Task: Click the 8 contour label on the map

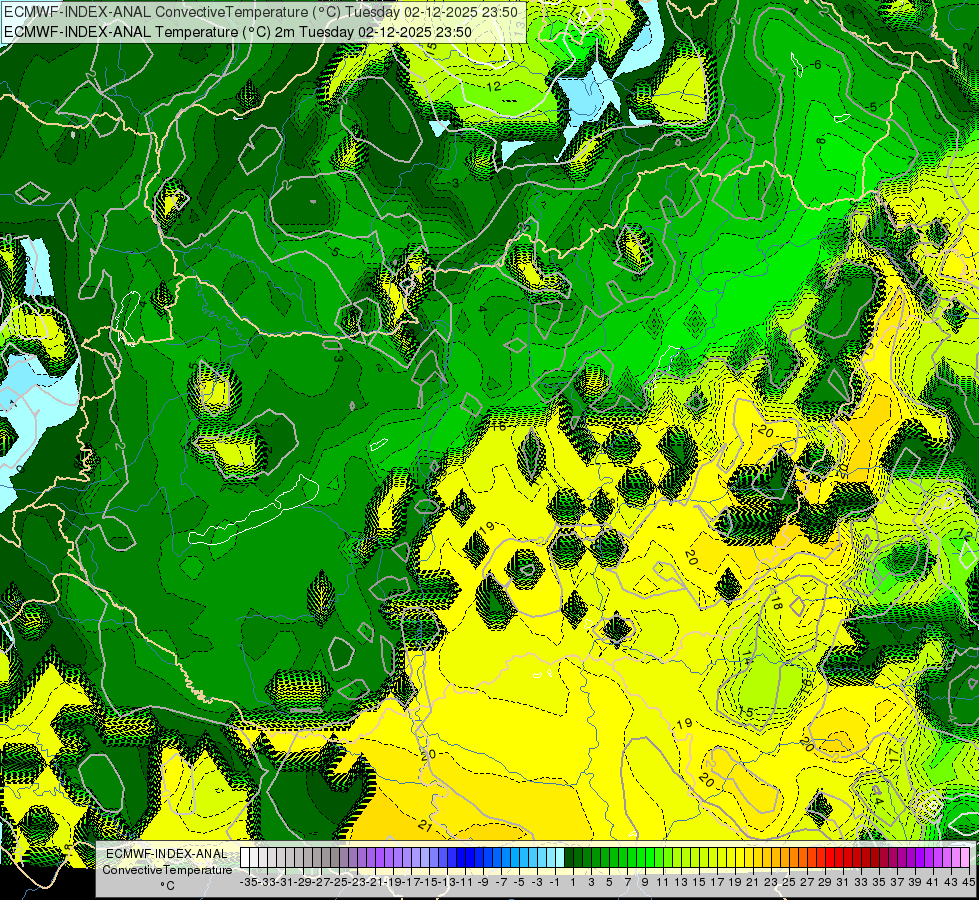Action: coord(821,141)
